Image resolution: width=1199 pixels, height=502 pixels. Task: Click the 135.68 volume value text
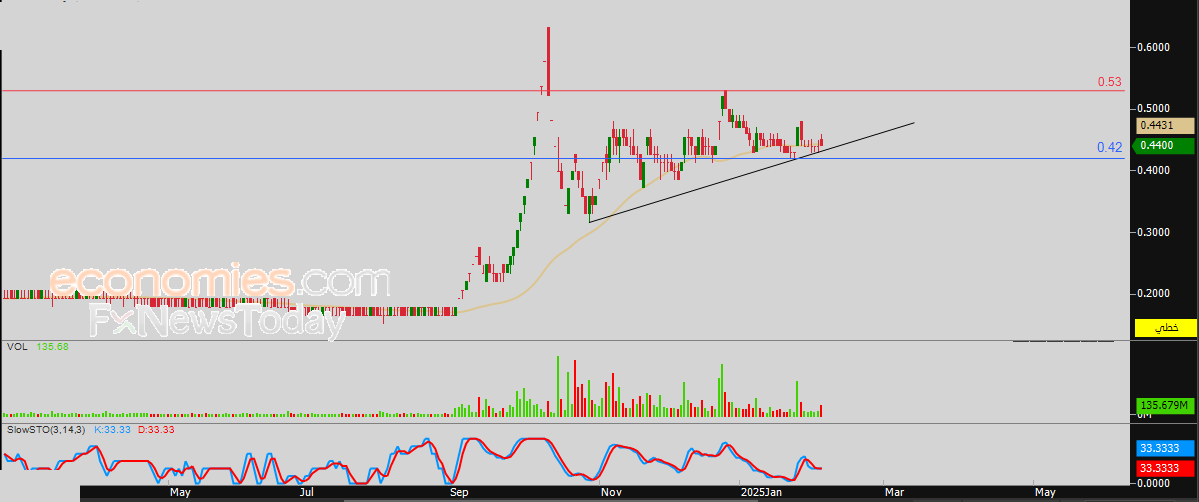coord(54,347)
